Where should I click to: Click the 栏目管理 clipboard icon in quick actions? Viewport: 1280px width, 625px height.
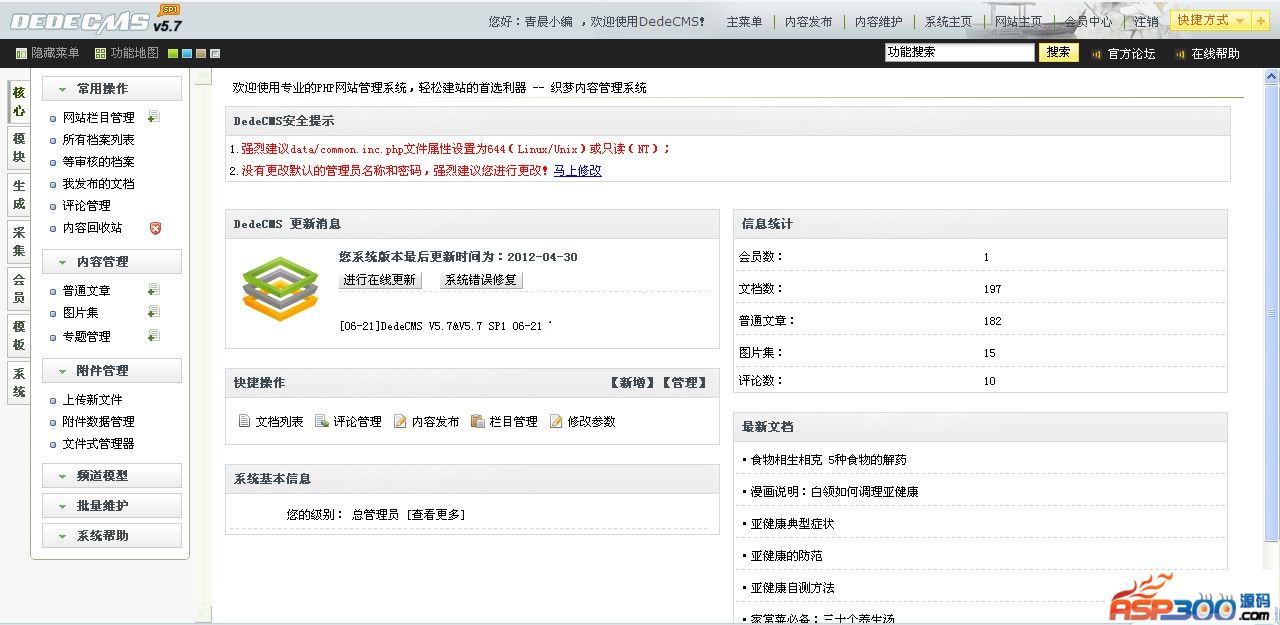tap(478, 422)
